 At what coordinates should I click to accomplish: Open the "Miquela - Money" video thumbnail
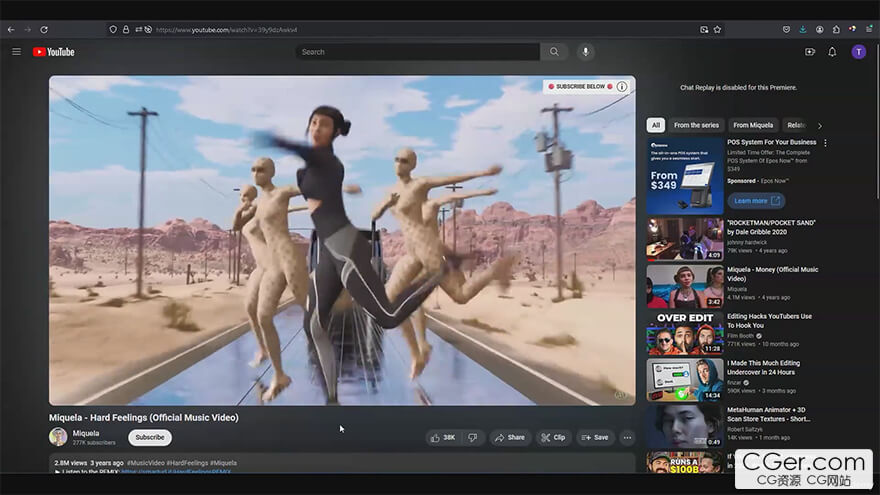tap(685, 286)
